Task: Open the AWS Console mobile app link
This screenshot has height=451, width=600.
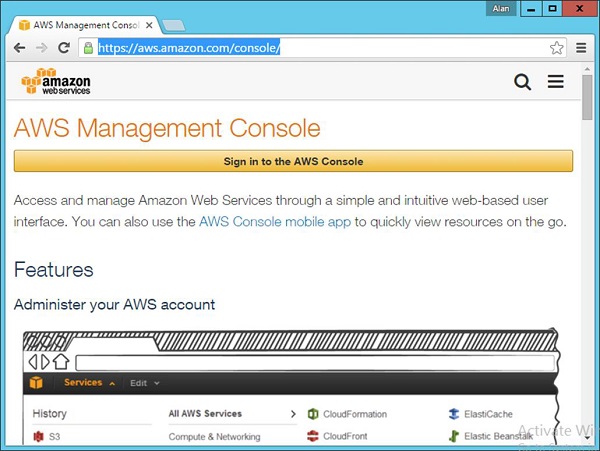Action: coord(274,222)
